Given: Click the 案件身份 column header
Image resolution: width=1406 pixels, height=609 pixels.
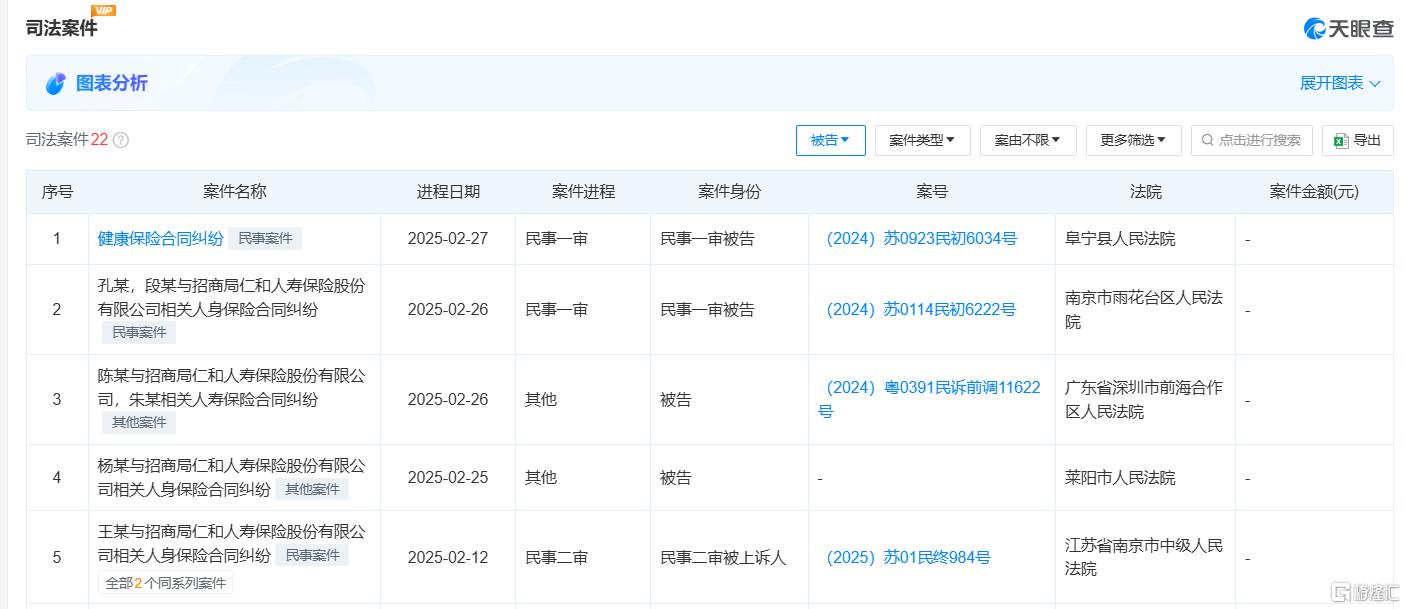Looking at the screenshot, I should (x=729, y=192).
